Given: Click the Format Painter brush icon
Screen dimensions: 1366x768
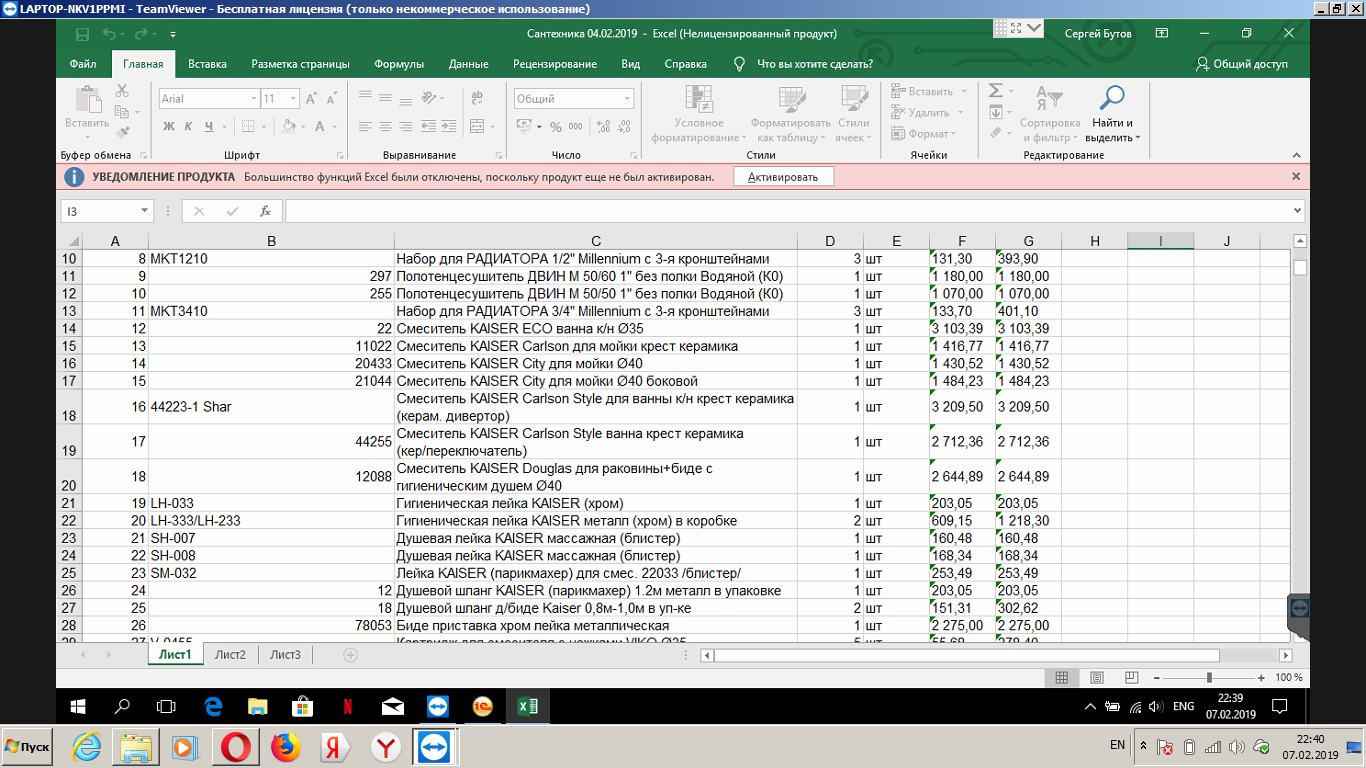Looking at the screenshot, I should 122,132.
